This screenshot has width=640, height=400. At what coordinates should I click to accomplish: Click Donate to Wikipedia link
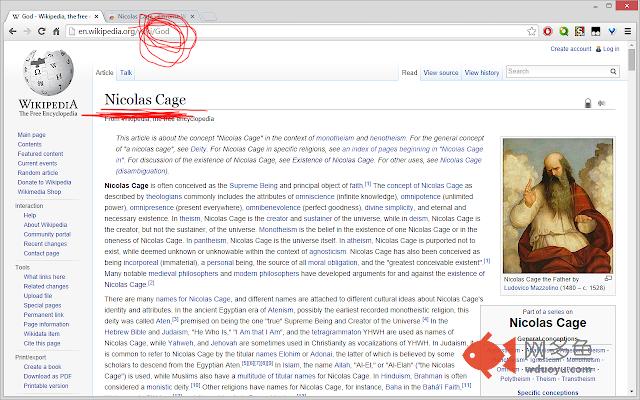click(x=44, y=182)
